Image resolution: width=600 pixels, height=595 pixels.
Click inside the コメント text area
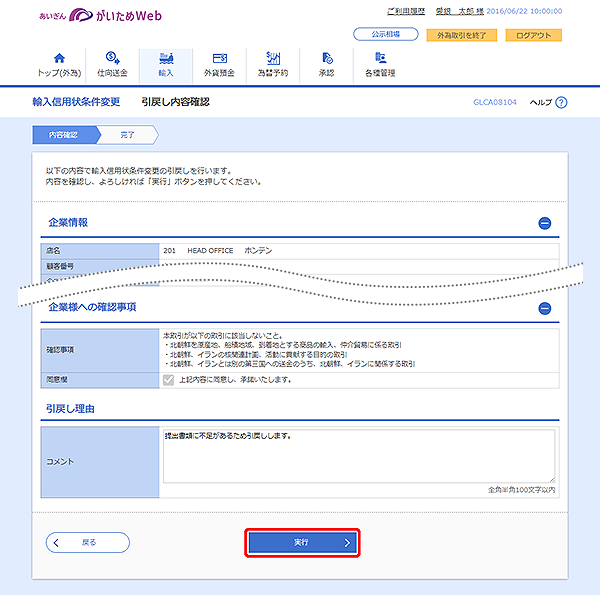coord(359,456)
